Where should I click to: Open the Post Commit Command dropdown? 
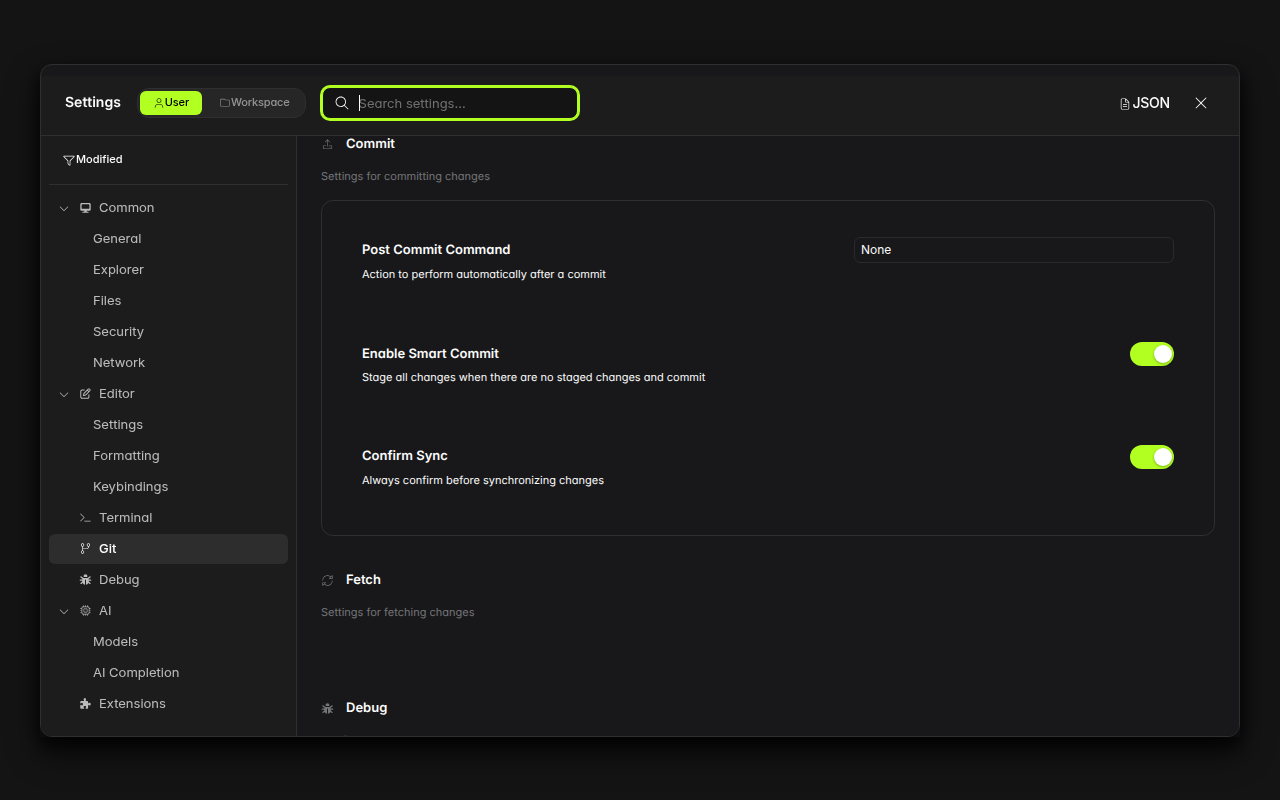coord(1013,249)
